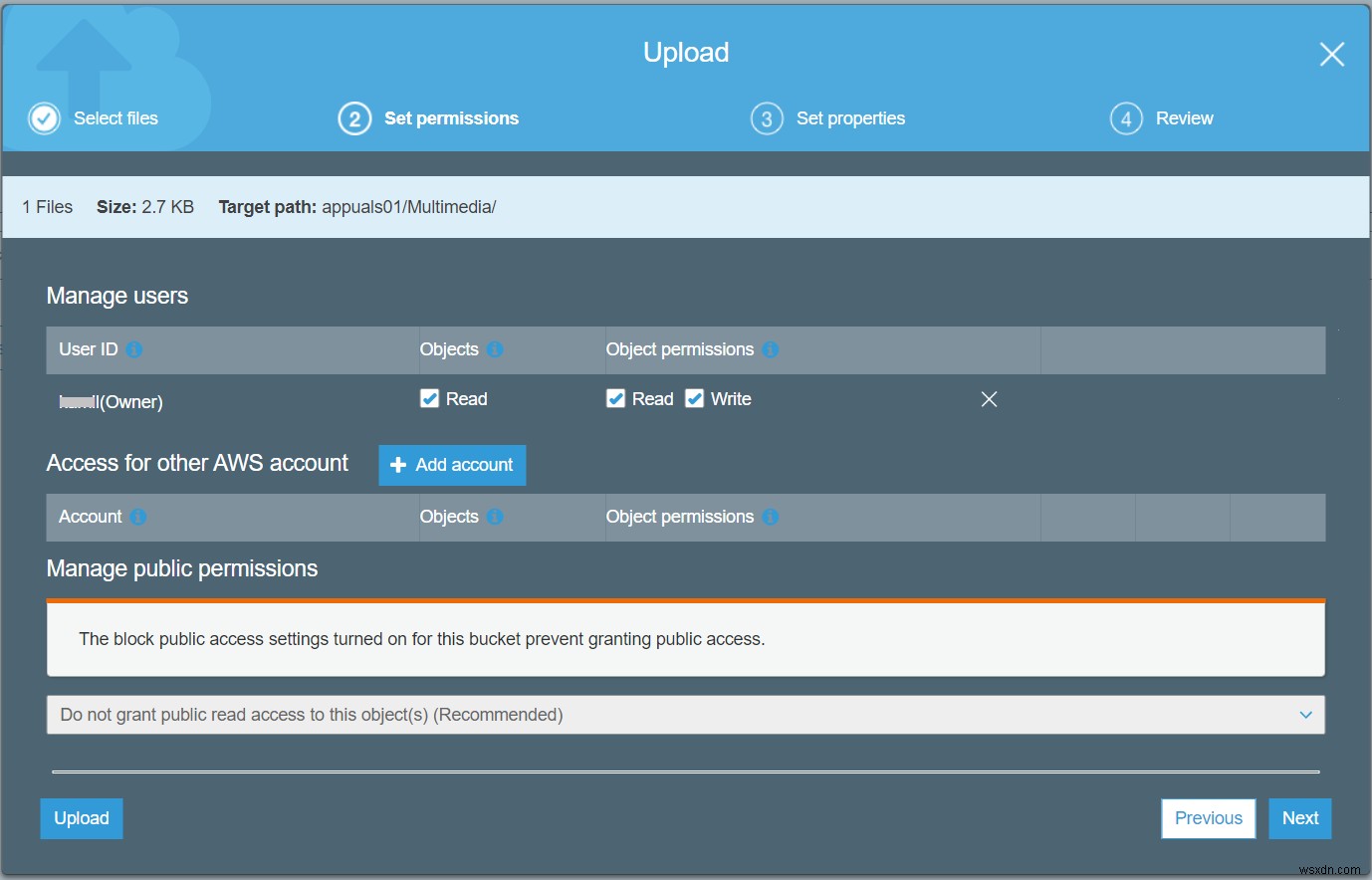1372x880 pixels.
Task: Remove the Owner row using the X icon
Action: click(989, 399)
